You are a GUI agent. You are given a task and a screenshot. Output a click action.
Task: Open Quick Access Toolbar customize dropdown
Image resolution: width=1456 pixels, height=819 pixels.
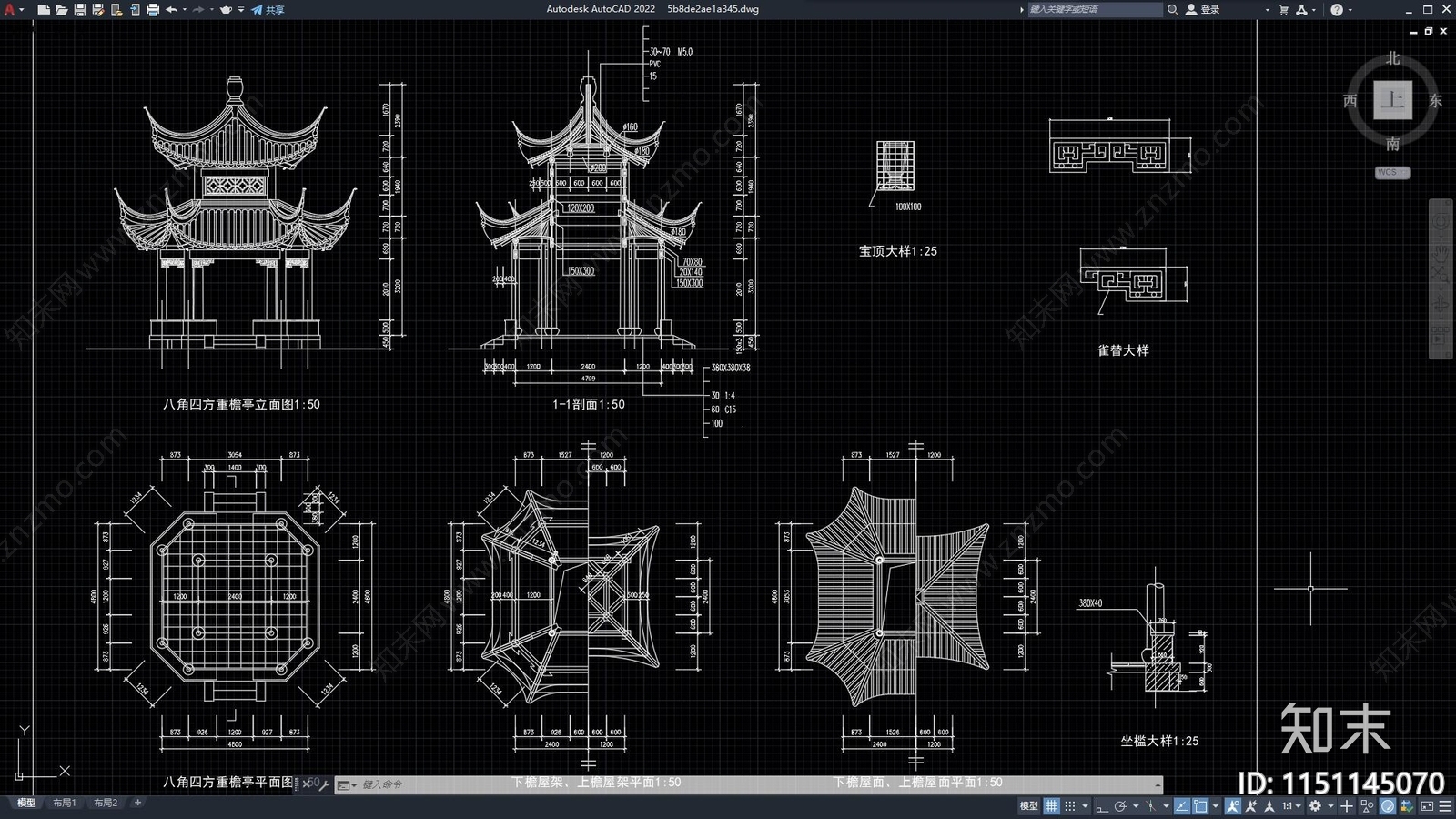(x=241, y=10)
